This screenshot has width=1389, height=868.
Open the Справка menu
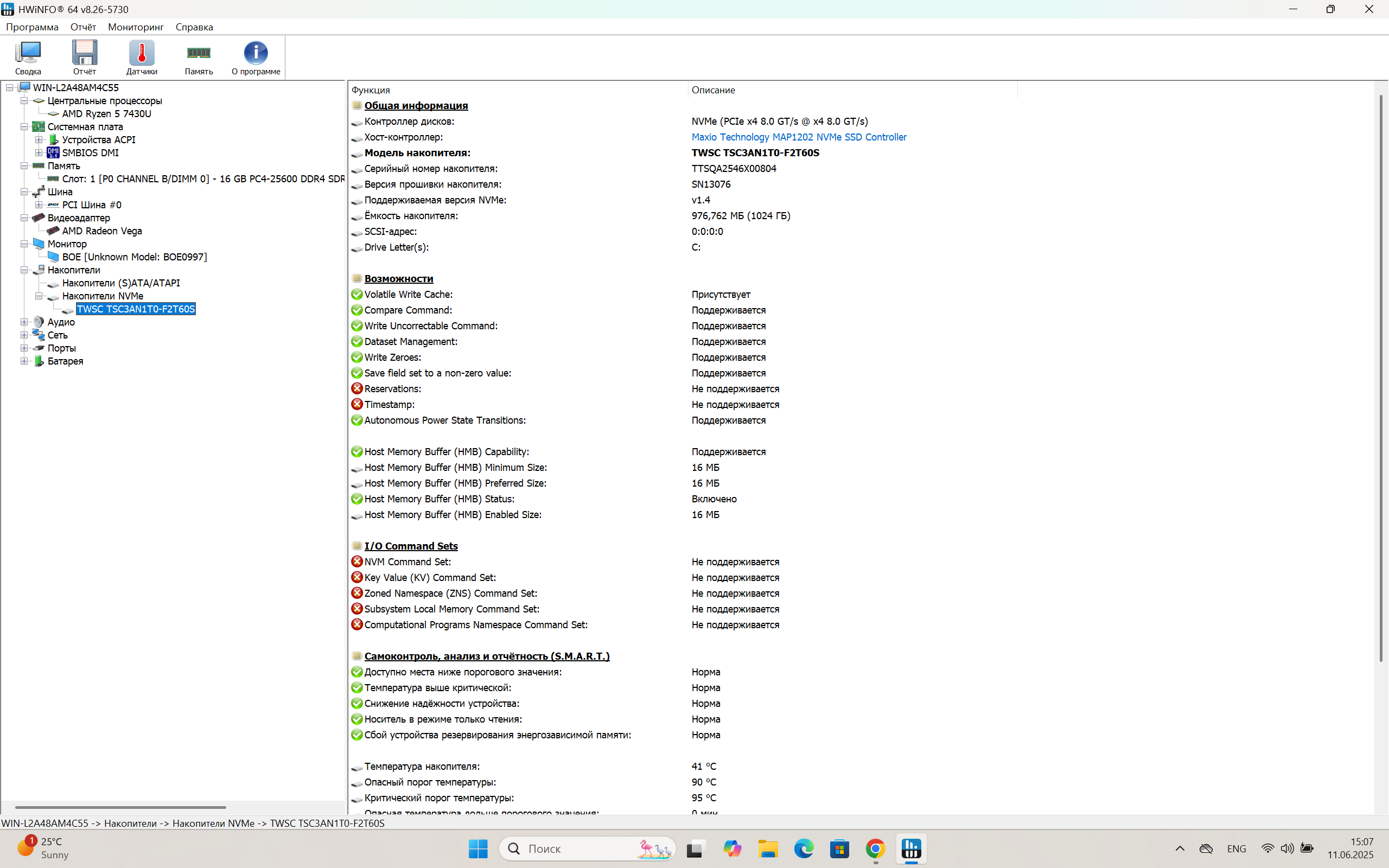click(194, 27)
